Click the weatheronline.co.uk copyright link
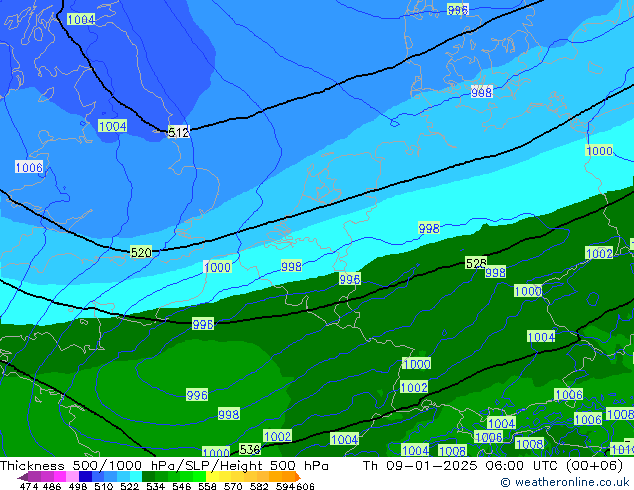This screenshot has height=490, width=634. pyautogui.click(x=564, y=482)
